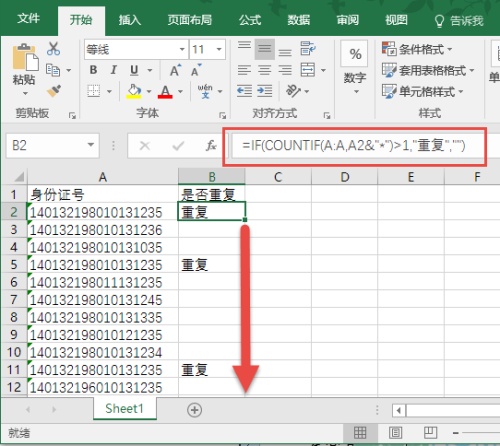Open the 公式 ribbon tab
Image resolution: width=500 pixels, height=446 pixels.
[x=250, y=20]
